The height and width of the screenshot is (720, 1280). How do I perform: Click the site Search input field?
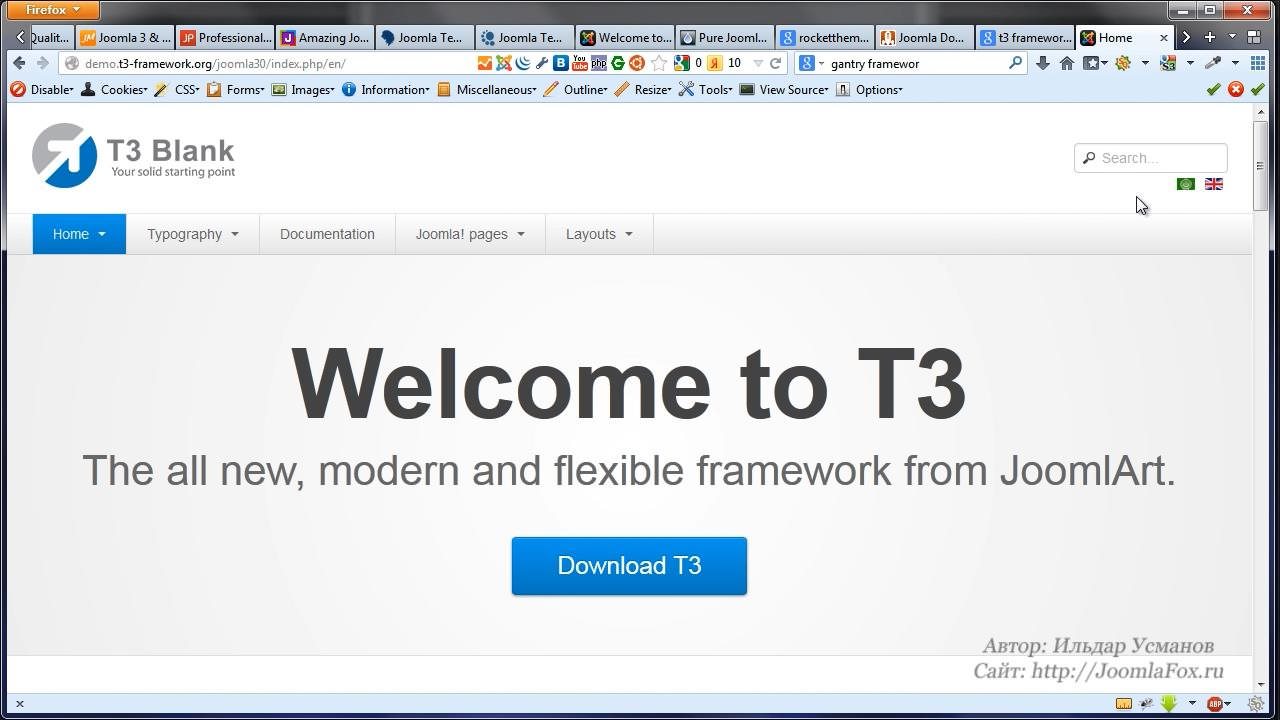[x=1150, y=158]
